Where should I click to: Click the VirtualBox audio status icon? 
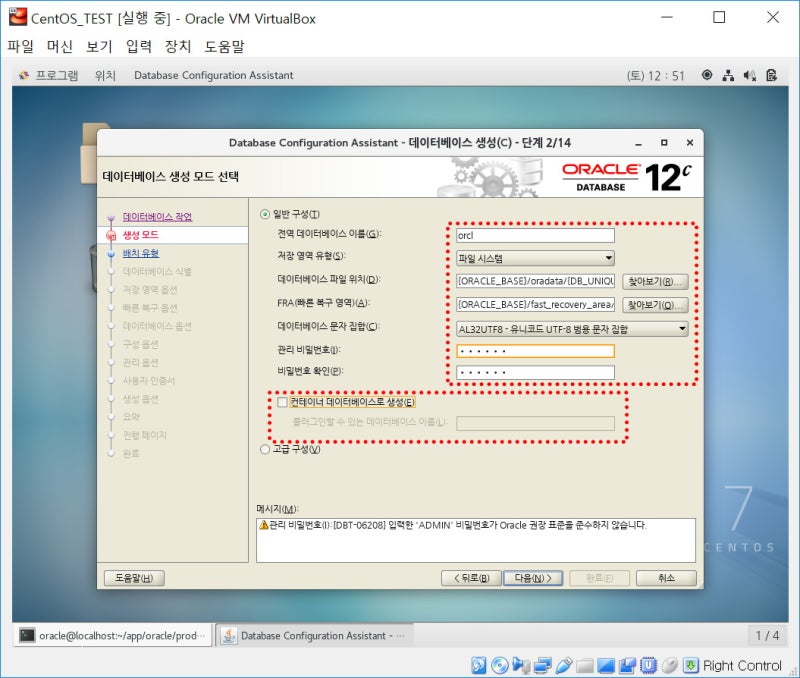(521, 665)
